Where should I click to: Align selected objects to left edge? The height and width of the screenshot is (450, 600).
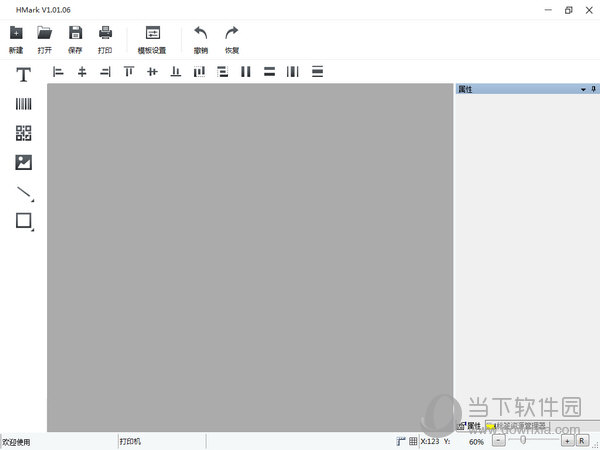[58, 72]
